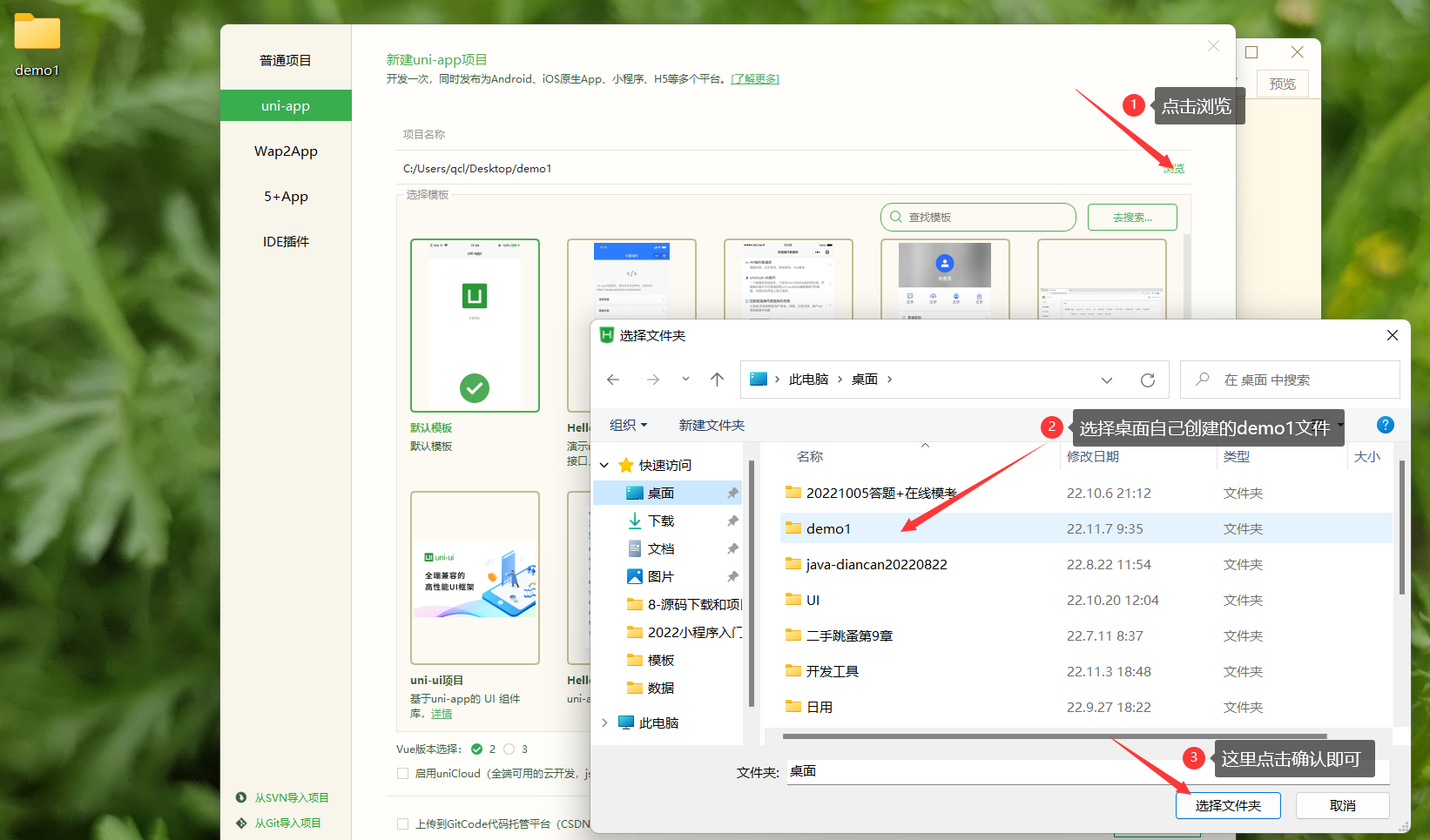Select the demo1 folder row
This screenshot has height=840, width=1430.
tap(1085, 528)
